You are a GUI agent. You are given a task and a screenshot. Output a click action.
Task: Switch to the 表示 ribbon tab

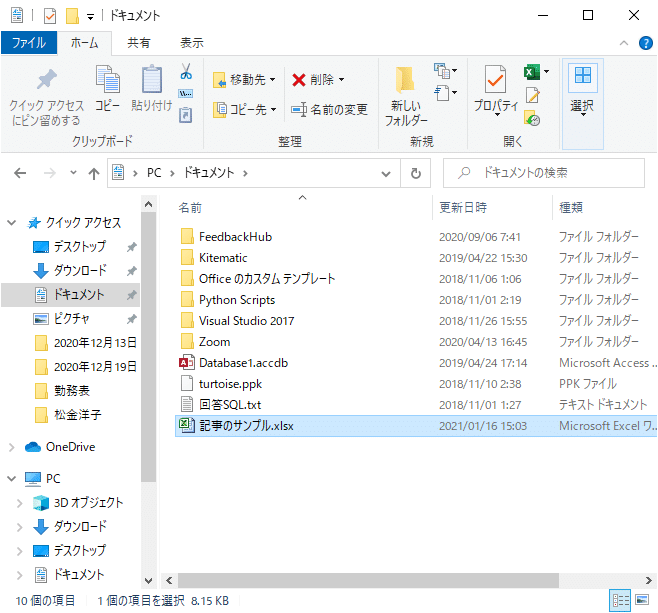tap(192, 43)
